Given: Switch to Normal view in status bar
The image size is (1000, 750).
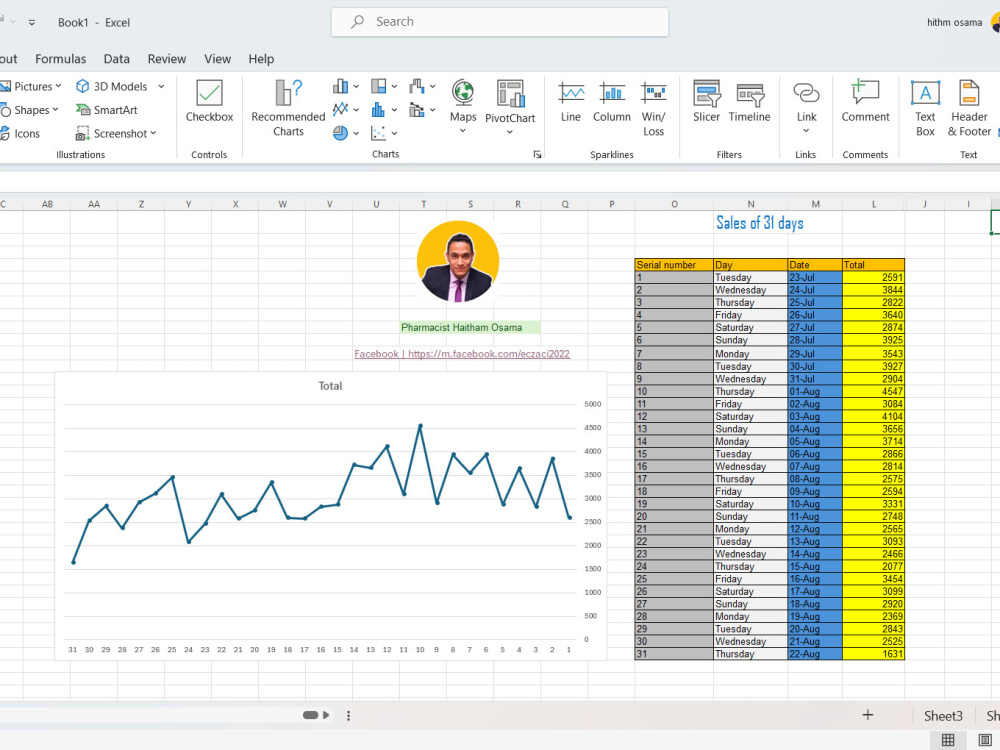Looking at the screenshot, I should click(x=948, y=740).
